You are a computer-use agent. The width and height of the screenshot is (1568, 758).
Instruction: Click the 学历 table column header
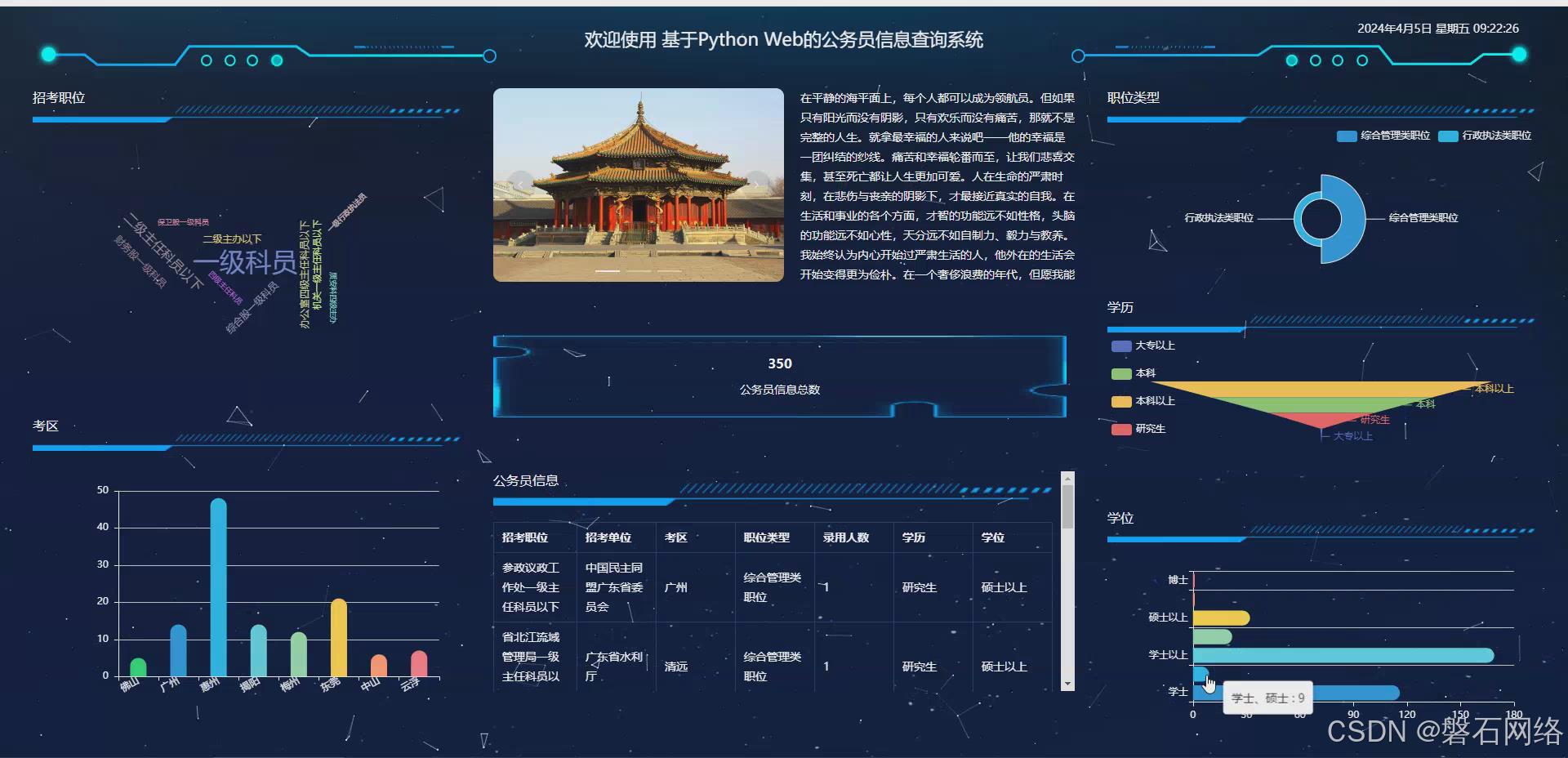point(913,537)
